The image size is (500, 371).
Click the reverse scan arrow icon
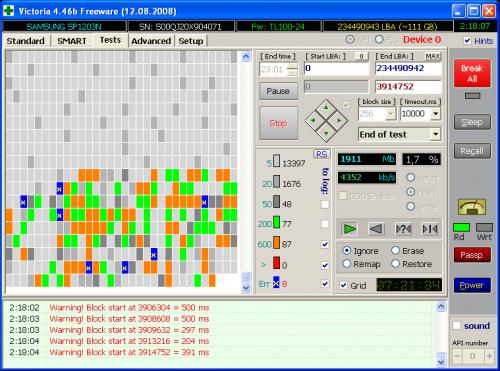tap(376, 229)
